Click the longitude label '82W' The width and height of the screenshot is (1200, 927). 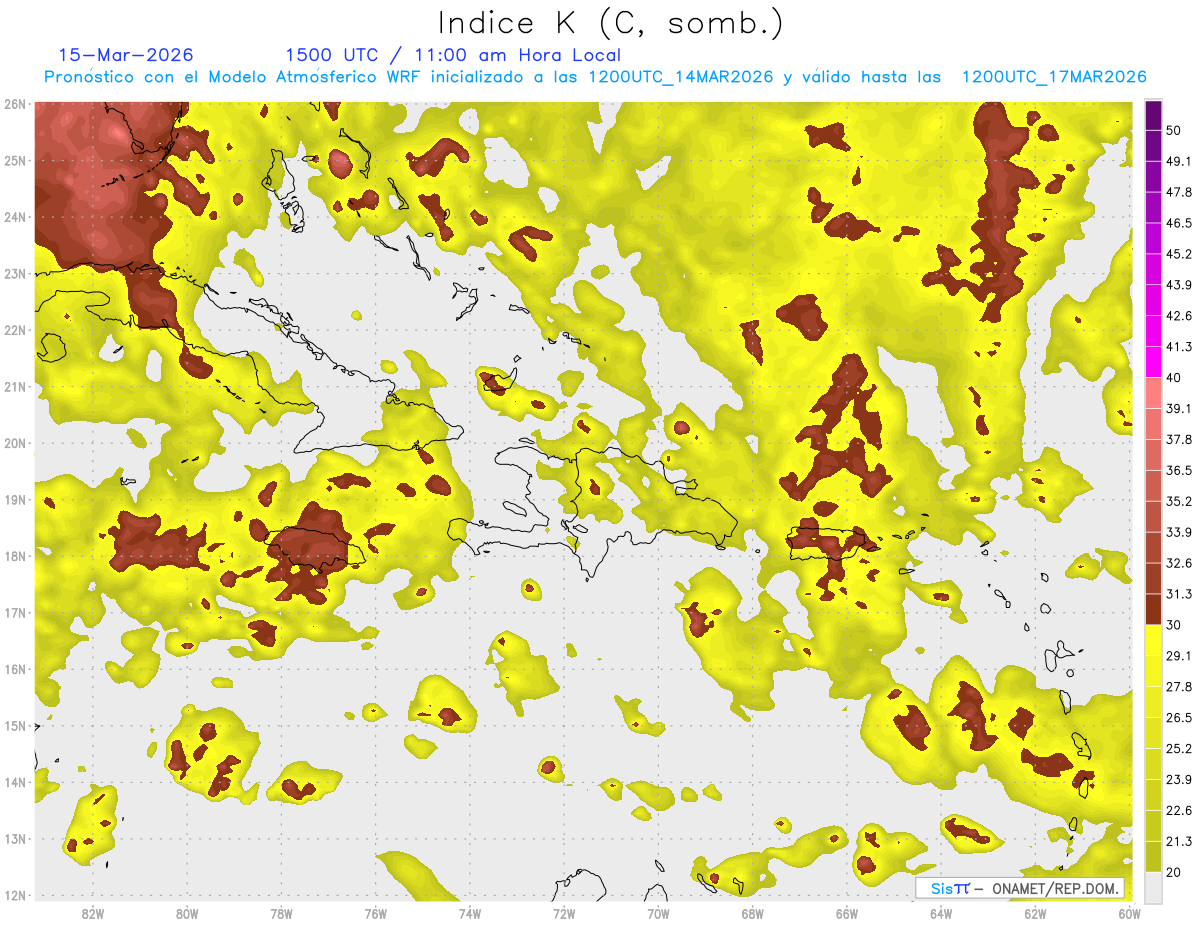[x=92, y=914]
